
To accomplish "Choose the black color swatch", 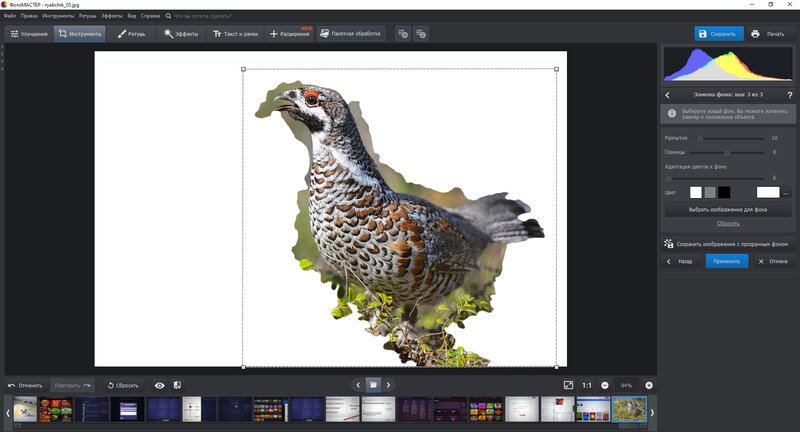I will tap(724, 192).
